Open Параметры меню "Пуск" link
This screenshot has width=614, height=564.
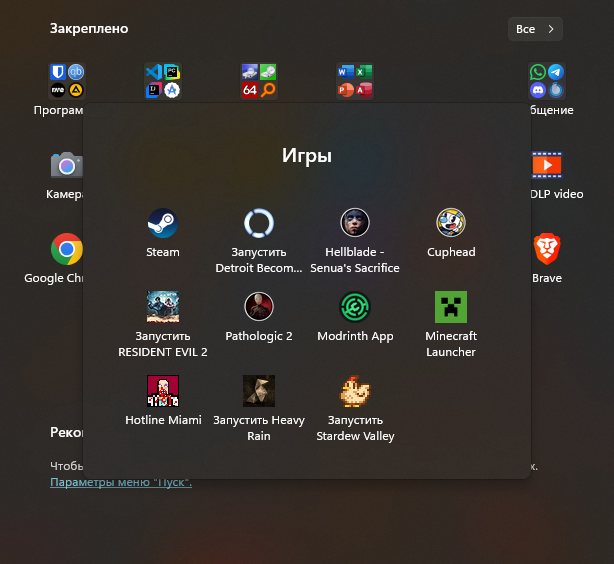[x=121, y=482]
